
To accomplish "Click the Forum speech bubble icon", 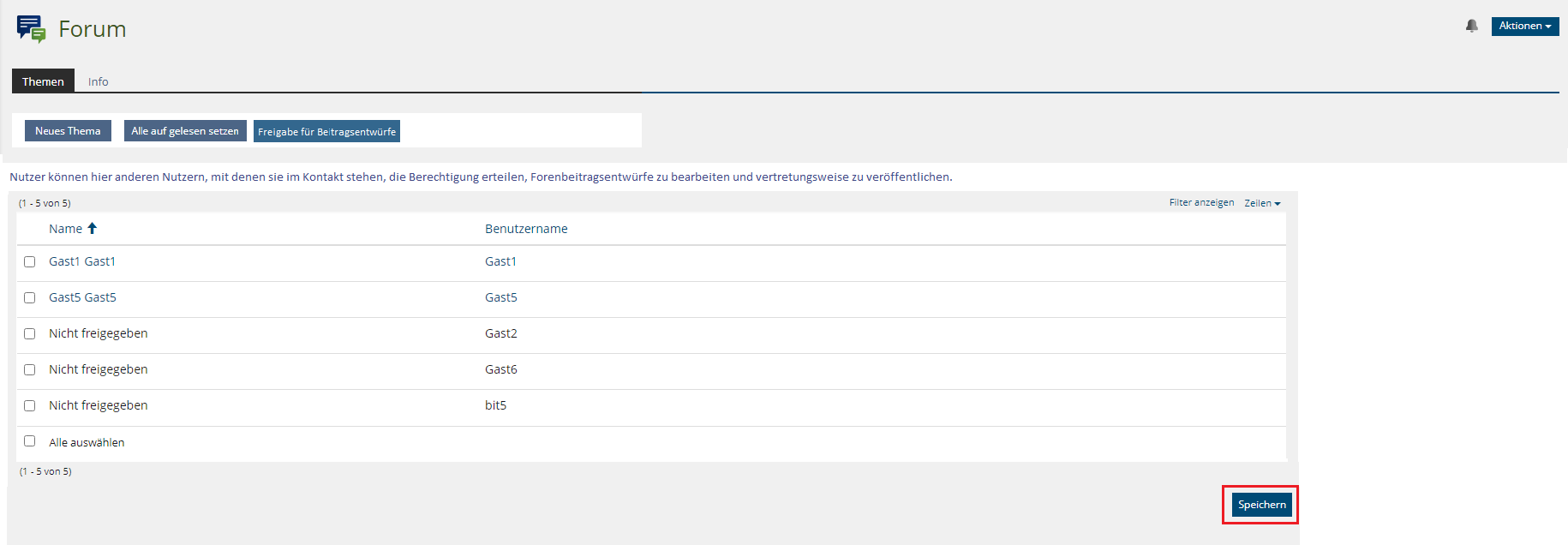I will pos(31,28).
